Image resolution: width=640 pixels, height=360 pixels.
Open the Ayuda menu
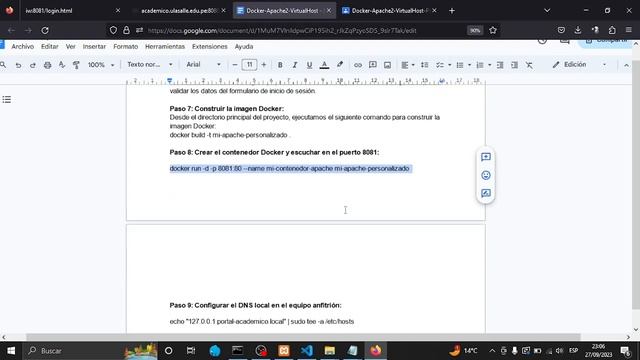pyautogui.click(x=244, y=47)
